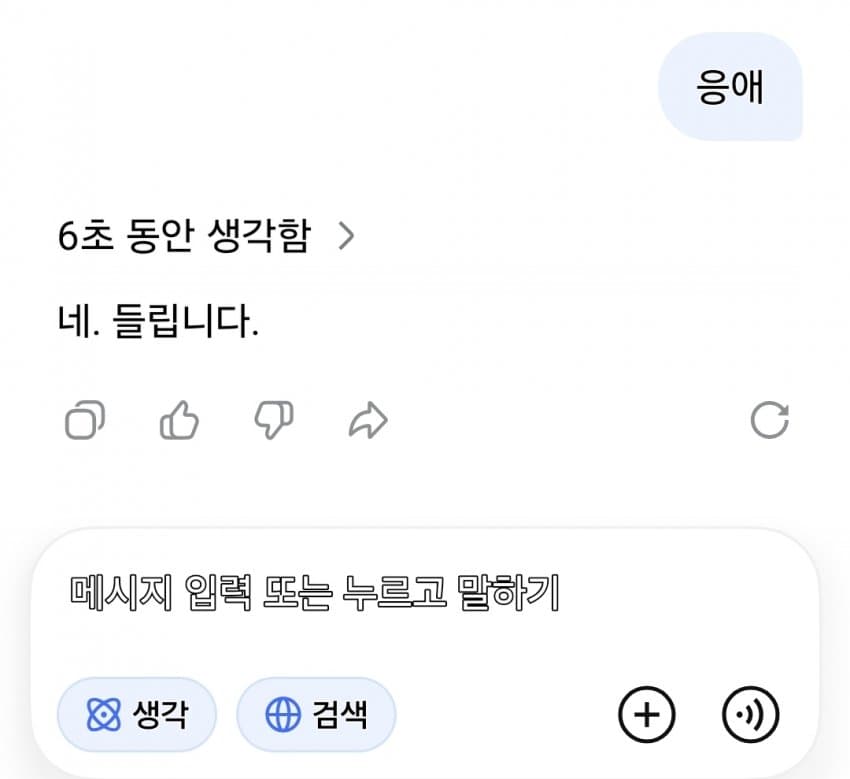Toggle the 생각 thinking mode chip
This screenshot has width=850, height=779.
[137, 715]
